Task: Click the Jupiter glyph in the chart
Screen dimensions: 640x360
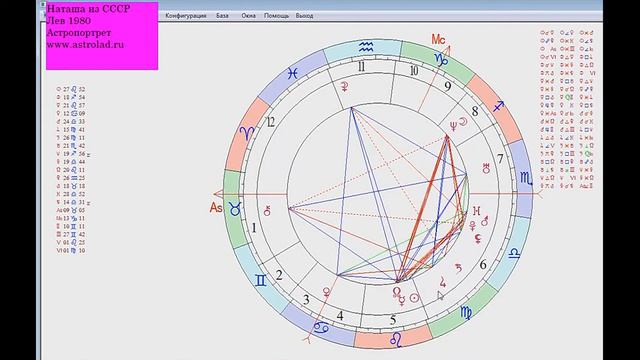Action: point(443,282)
